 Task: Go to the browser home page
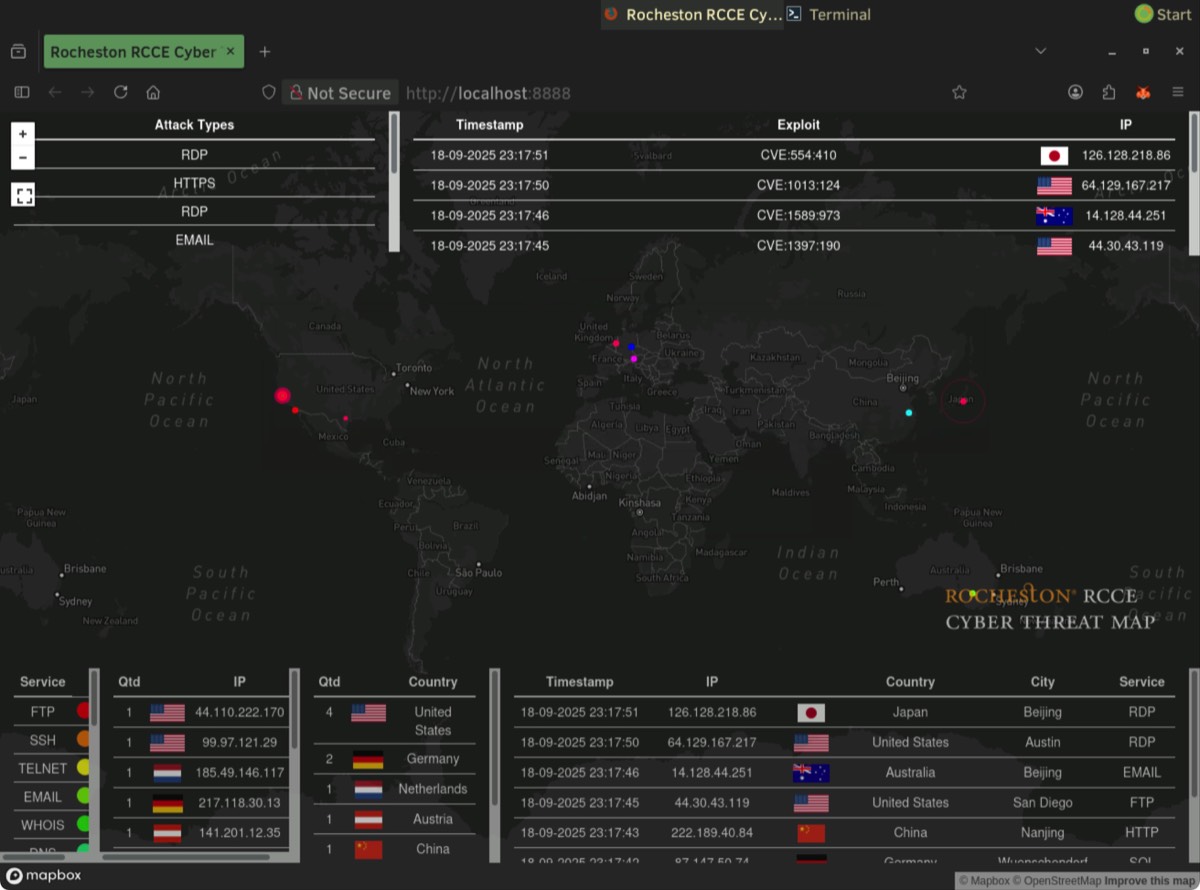pyautogui.click(x=153, y=93)
